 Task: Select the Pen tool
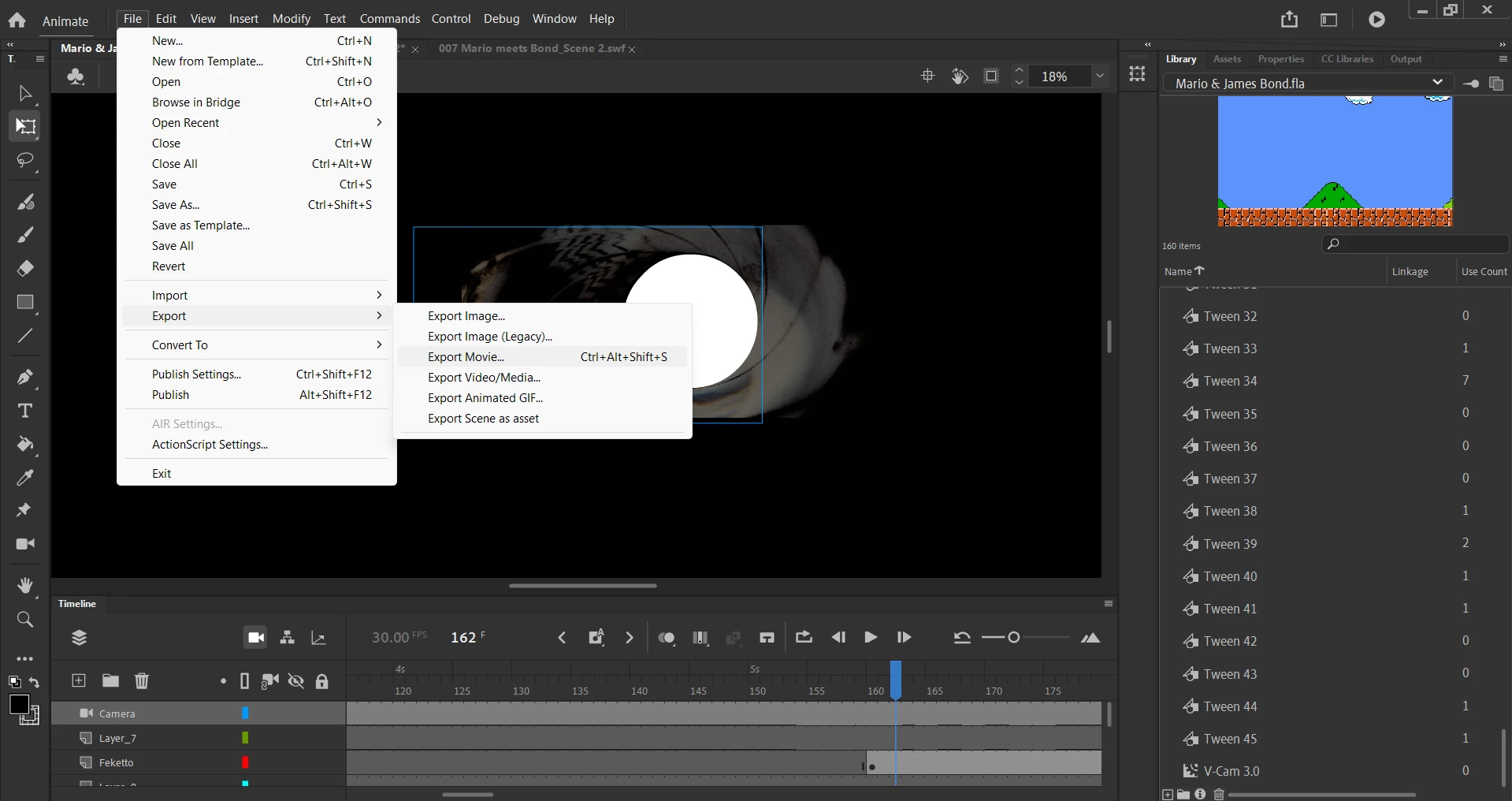pos(25,377)
